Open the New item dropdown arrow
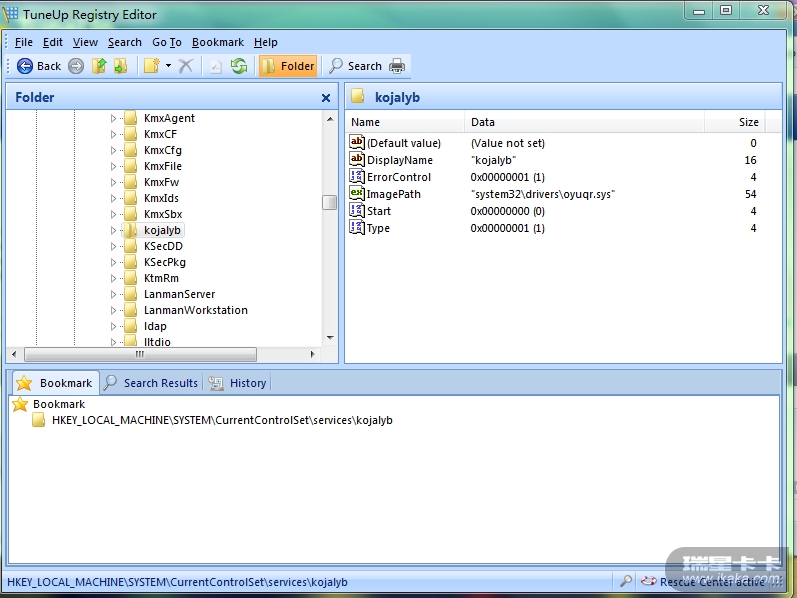 point(168,66)
